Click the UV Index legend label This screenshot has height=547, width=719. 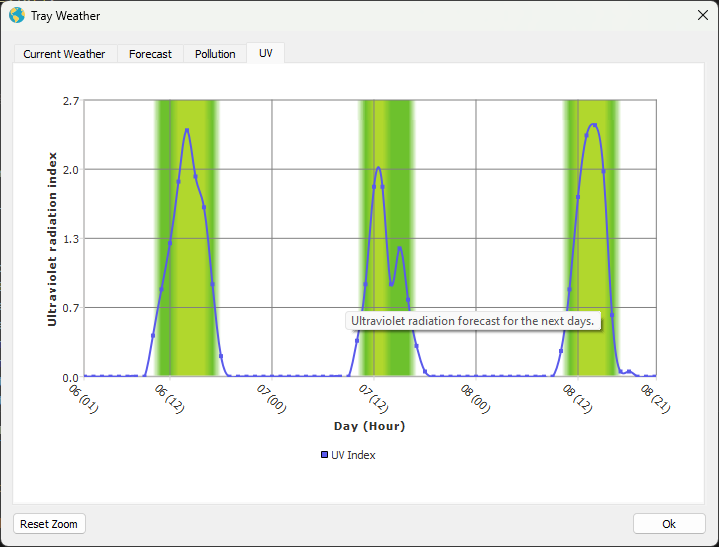coord(353,455)
